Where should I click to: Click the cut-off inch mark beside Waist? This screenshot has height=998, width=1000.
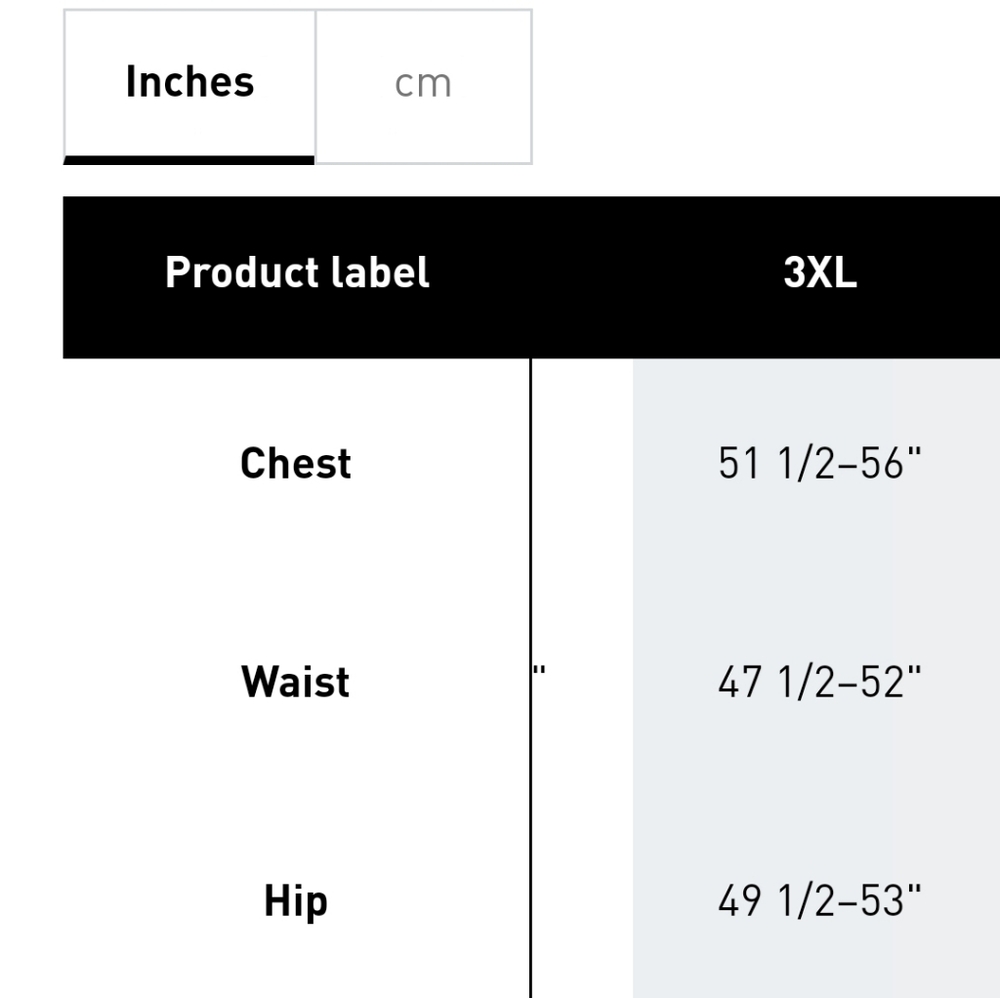click(539, 671)
